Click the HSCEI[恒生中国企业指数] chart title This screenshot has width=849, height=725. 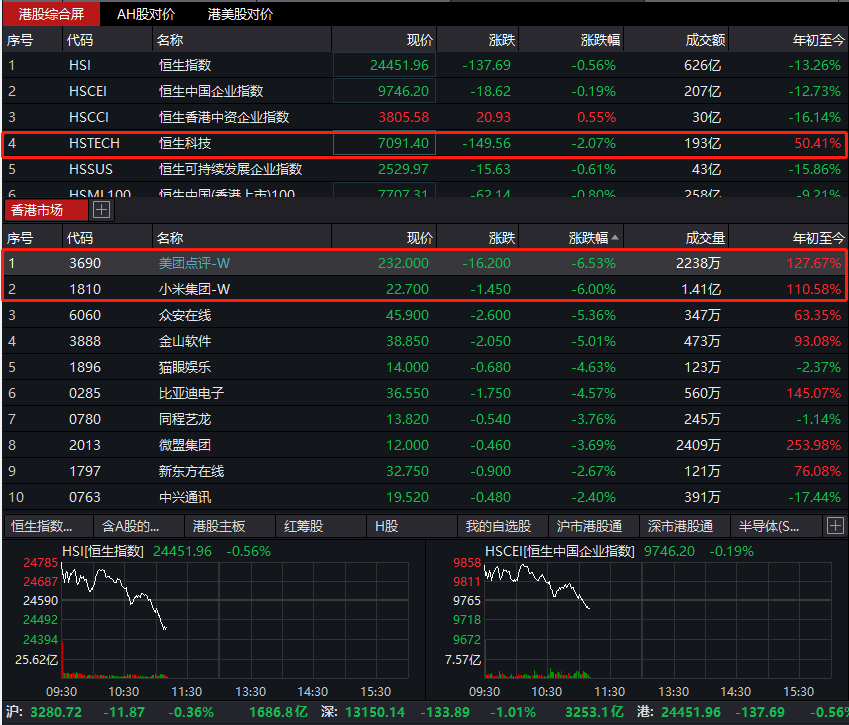pos(559,551)
